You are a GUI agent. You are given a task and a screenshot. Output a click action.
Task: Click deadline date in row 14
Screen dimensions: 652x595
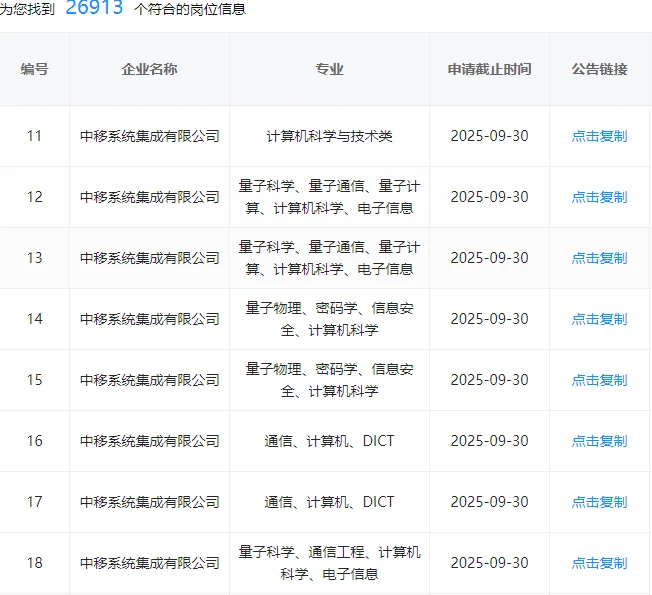[489, 319]
